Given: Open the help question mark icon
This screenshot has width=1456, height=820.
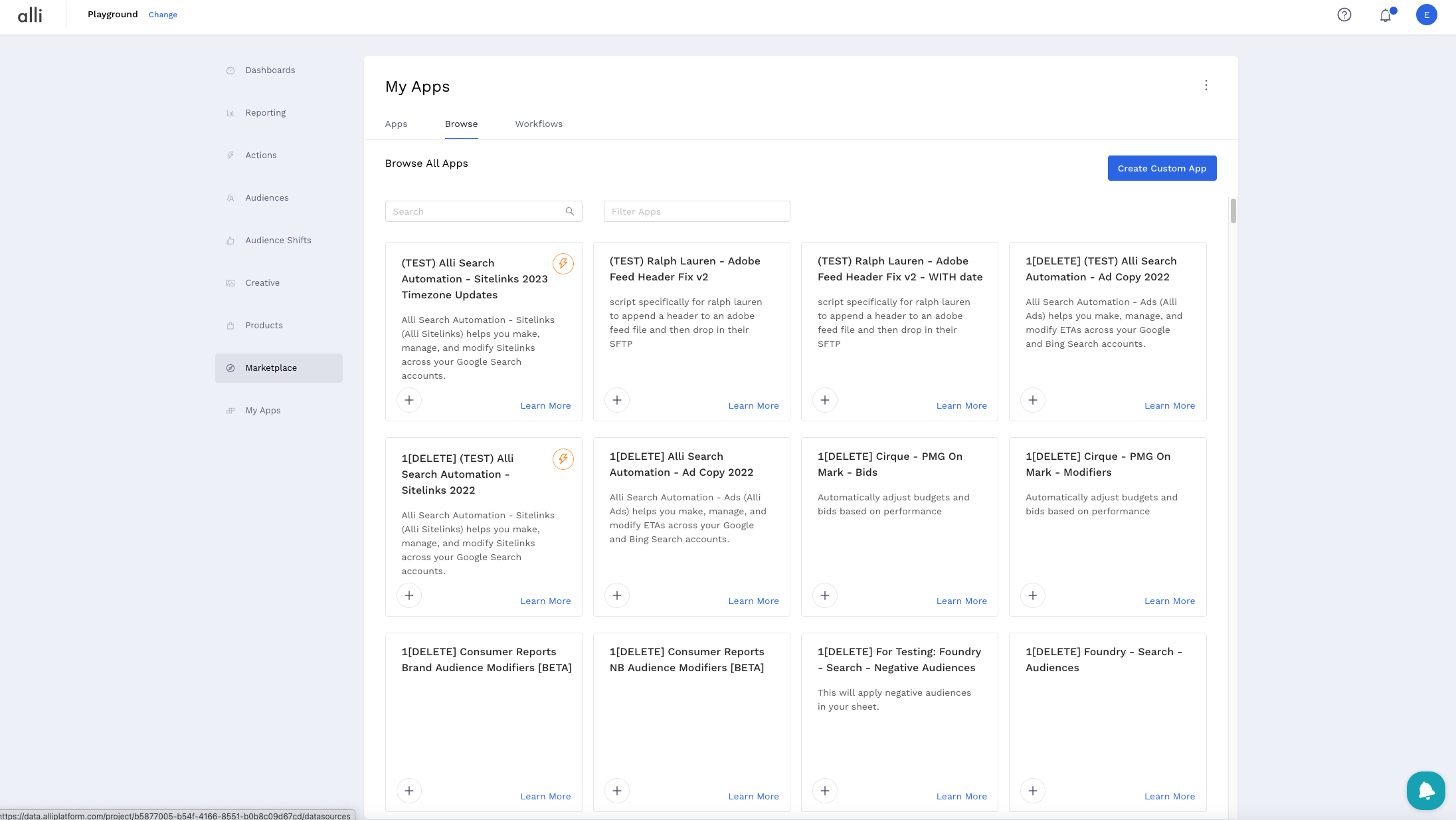Looking at the screenshot, I should tap(1344, 15).
